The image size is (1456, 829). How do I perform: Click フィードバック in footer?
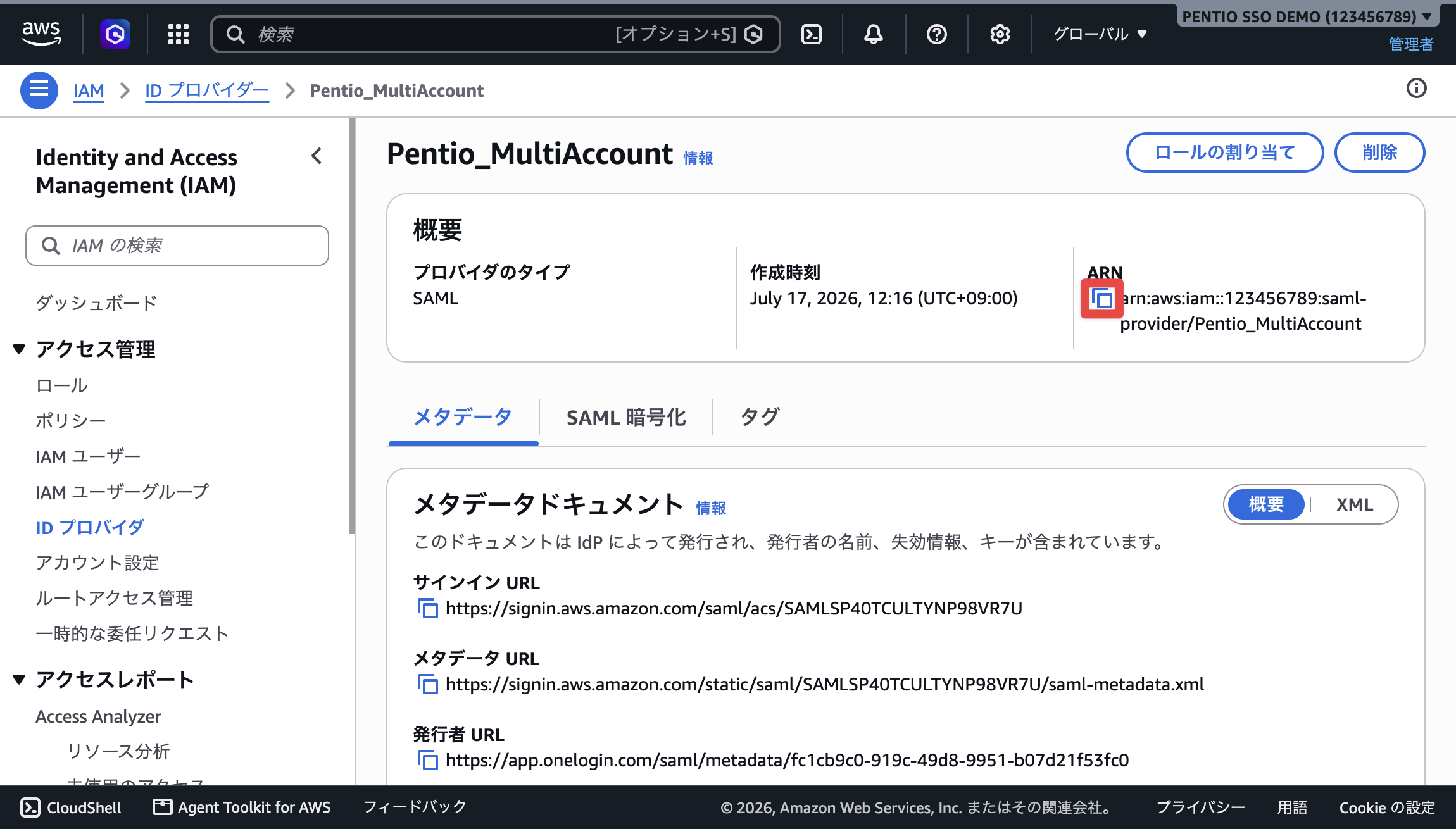(x=415, y=807)
